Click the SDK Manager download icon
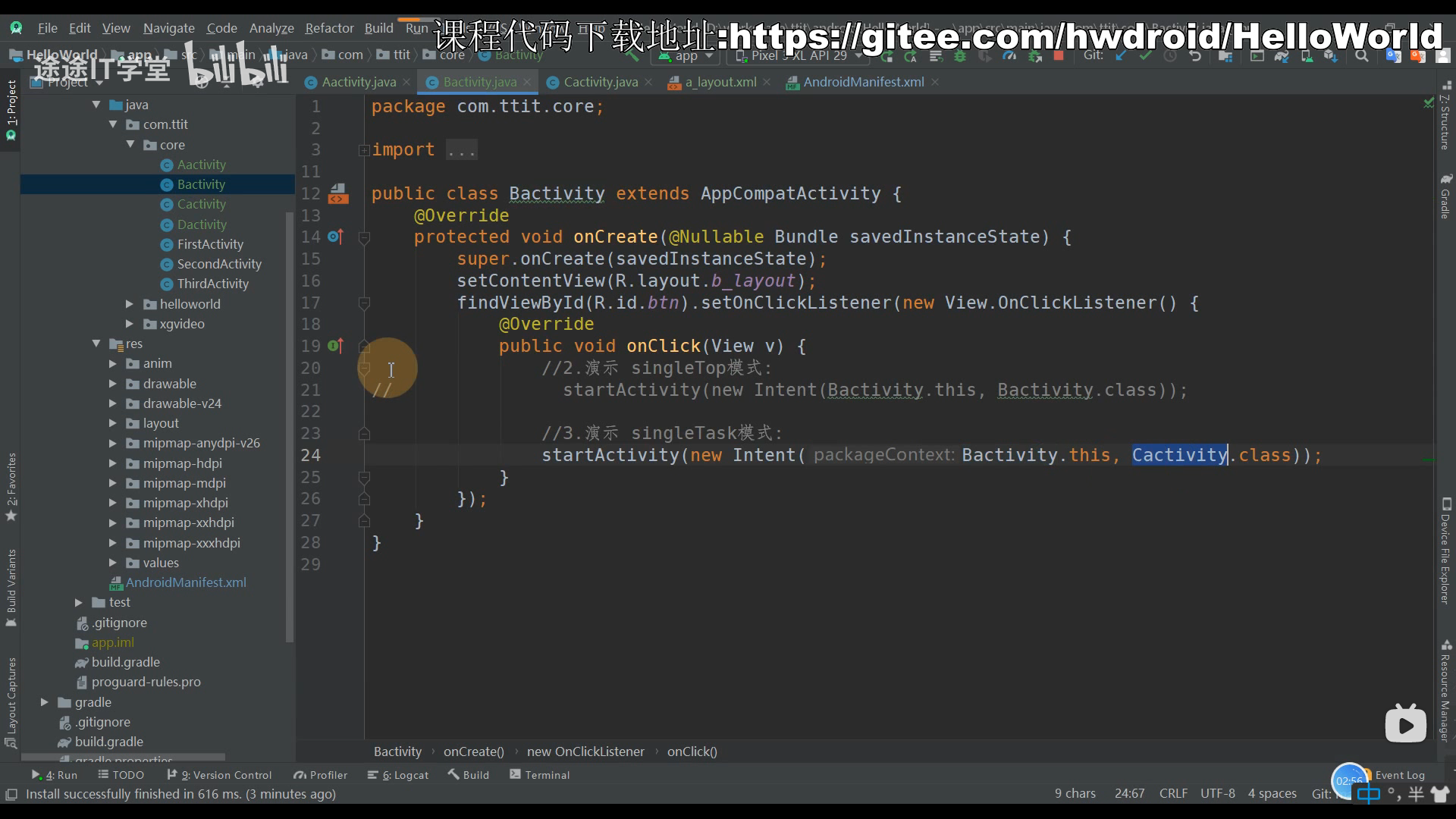 (x=1330, y=56)
